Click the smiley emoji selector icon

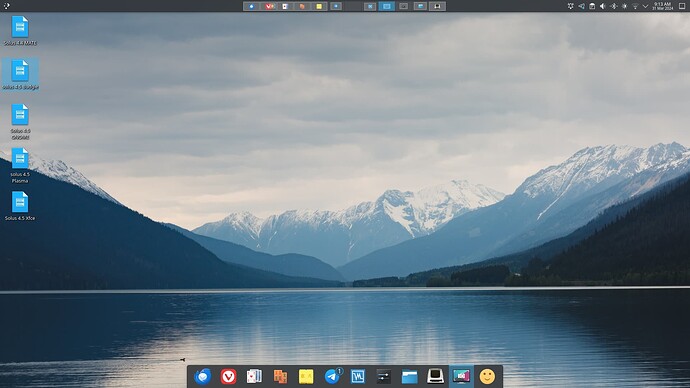pyautogui.click(x=487, y=377)
